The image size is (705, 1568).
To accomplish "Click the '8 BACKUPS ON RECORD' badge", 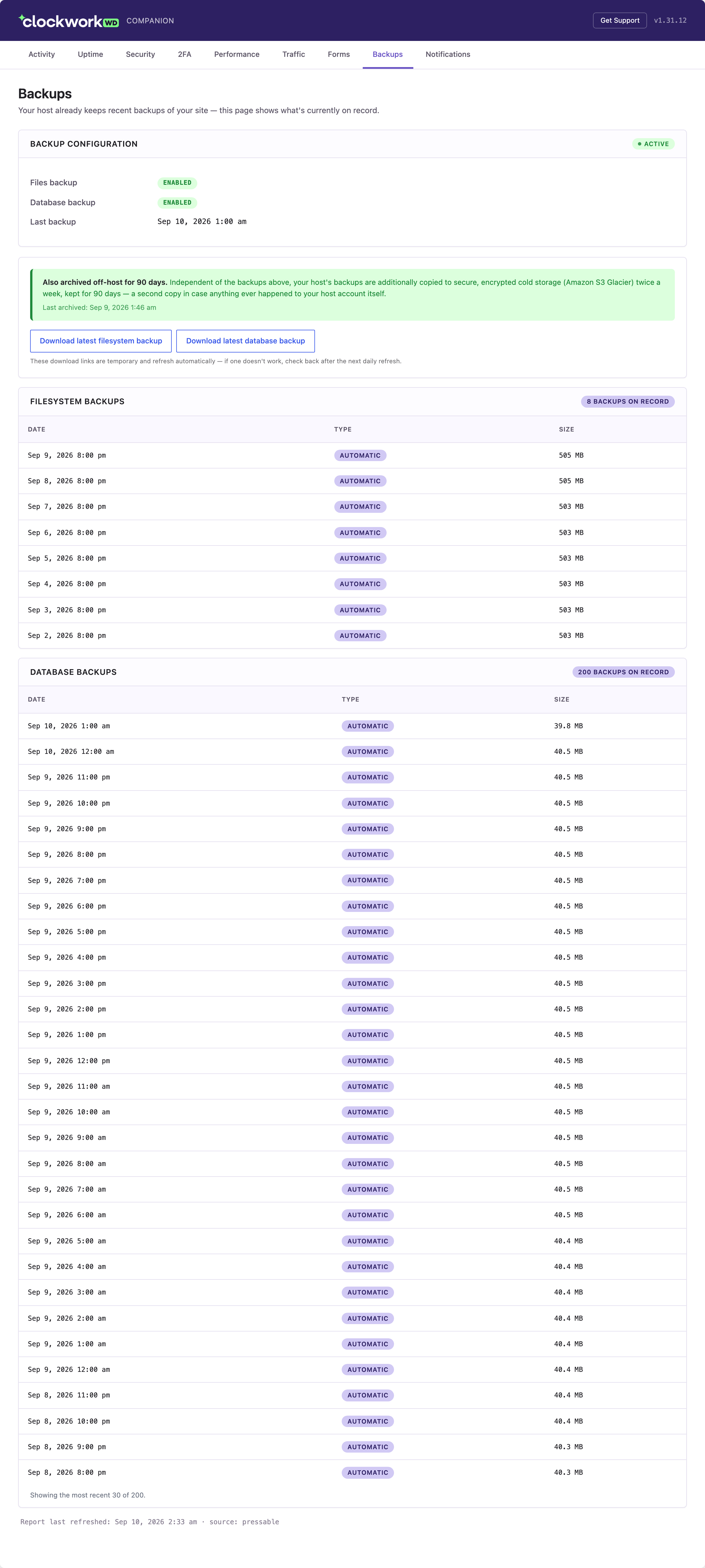I will point(628,402).
